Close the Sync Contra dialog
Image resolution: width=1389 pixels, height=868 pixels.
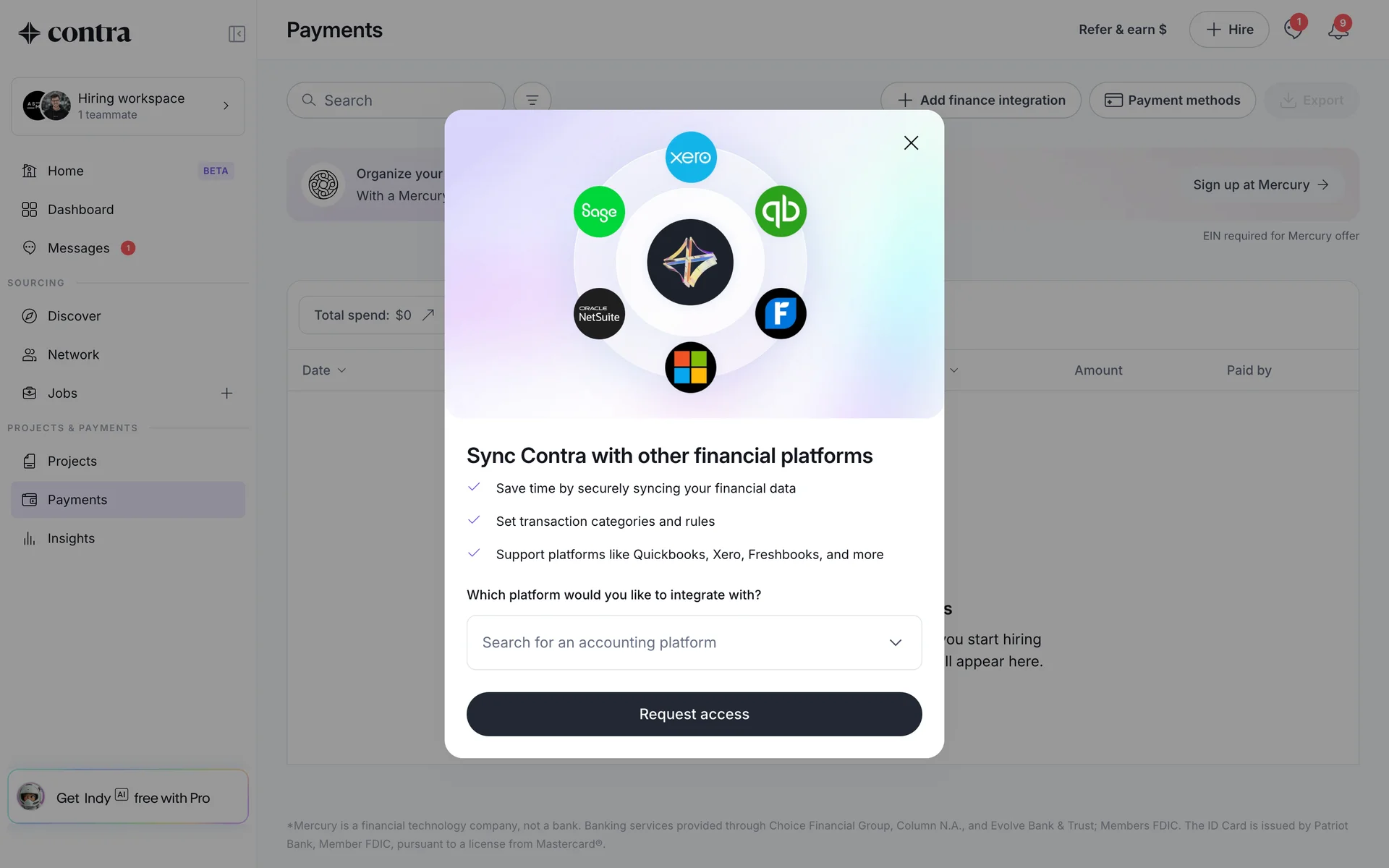pyautogui.click(x=911, y=143)
